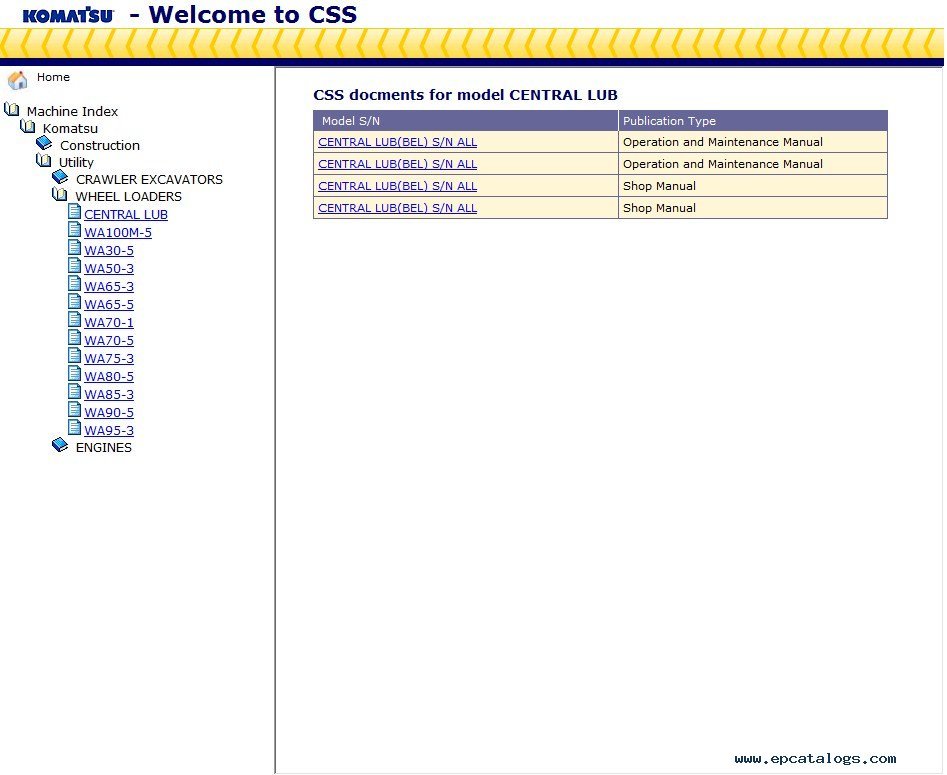
Task: Collapse the Utility open-book icon
Action: [43, 160]
